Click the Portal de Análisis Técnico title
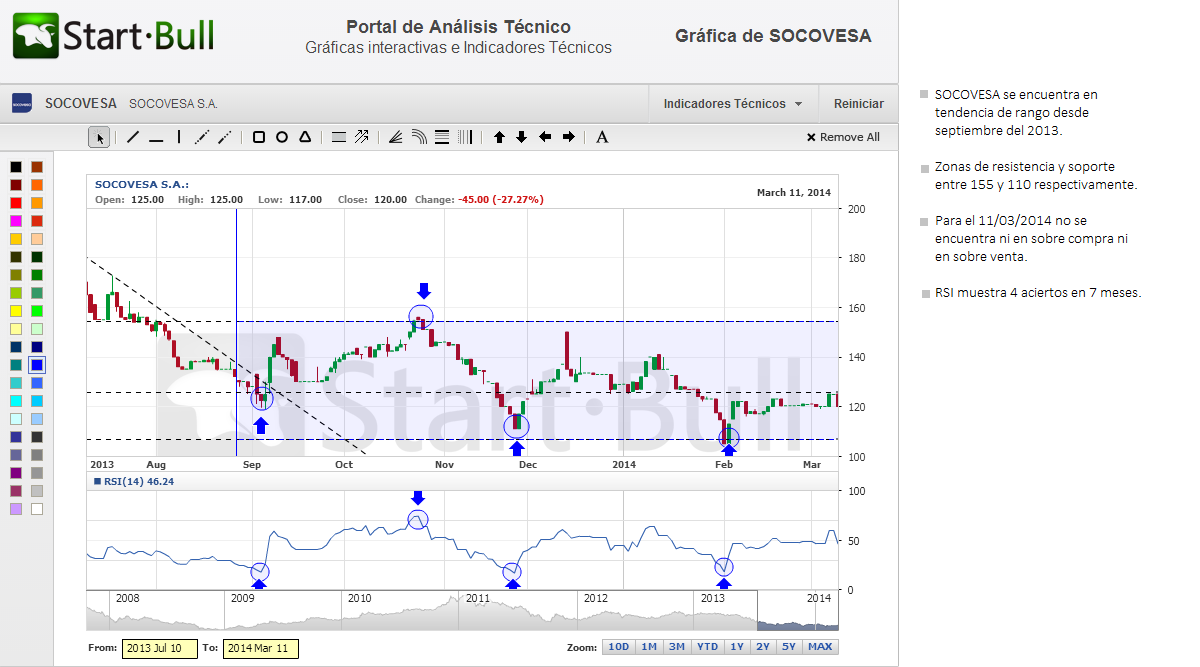This screenshot has width=1200, height=667. coord(458,27)
